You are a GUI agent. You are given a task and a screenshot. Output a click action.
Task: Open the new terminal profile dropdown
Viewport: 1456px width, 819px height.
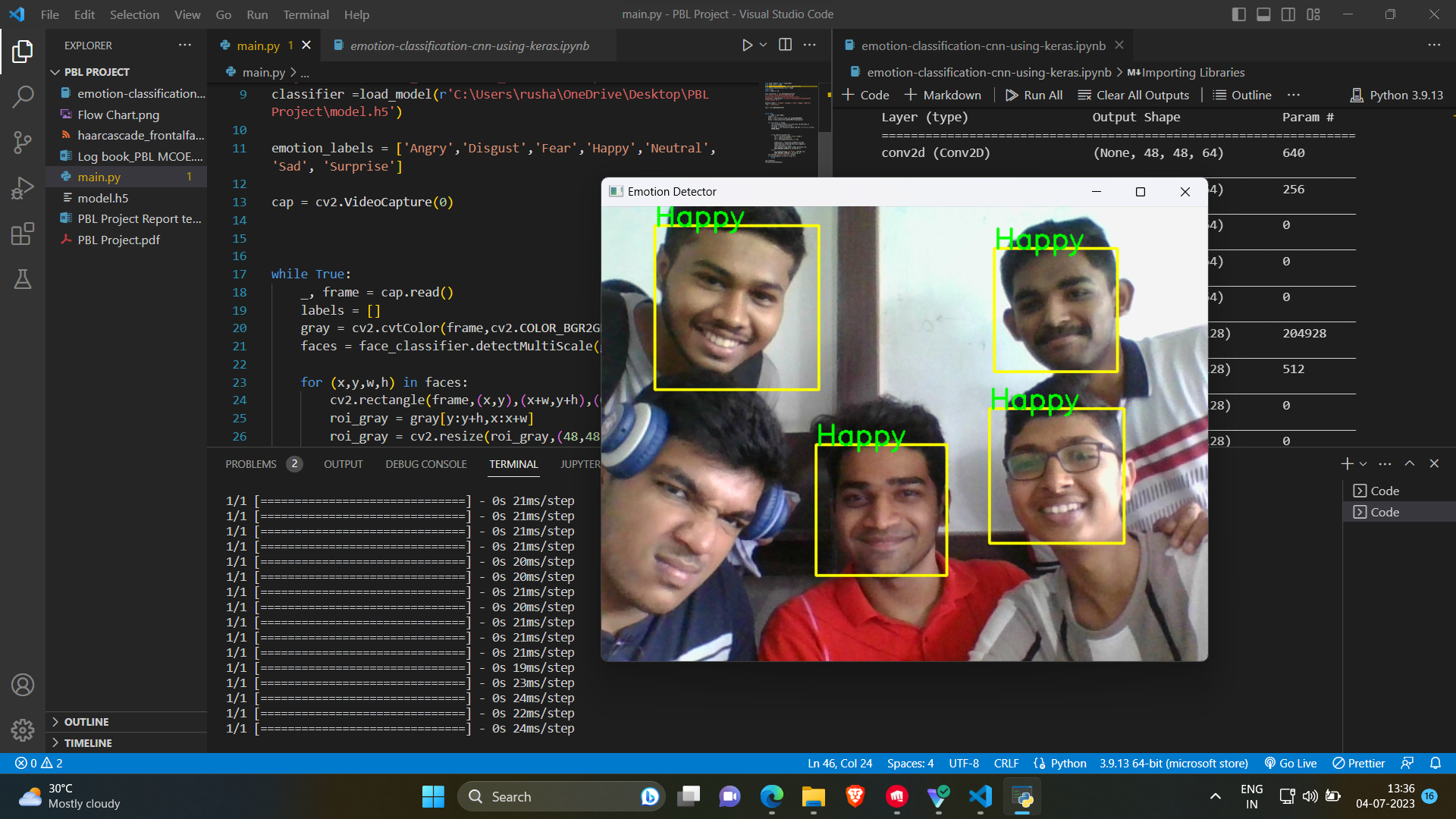[x=1363, y=463]
